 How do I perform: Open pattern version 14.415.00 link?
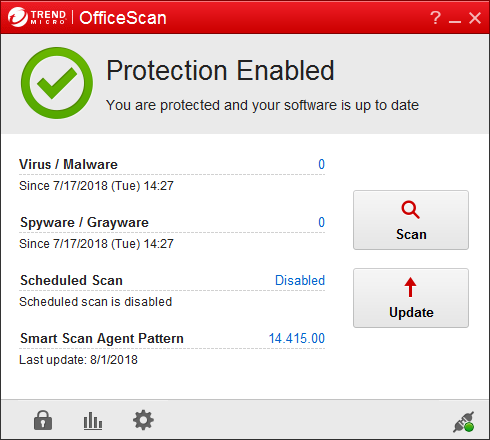[x=297, y=338]
